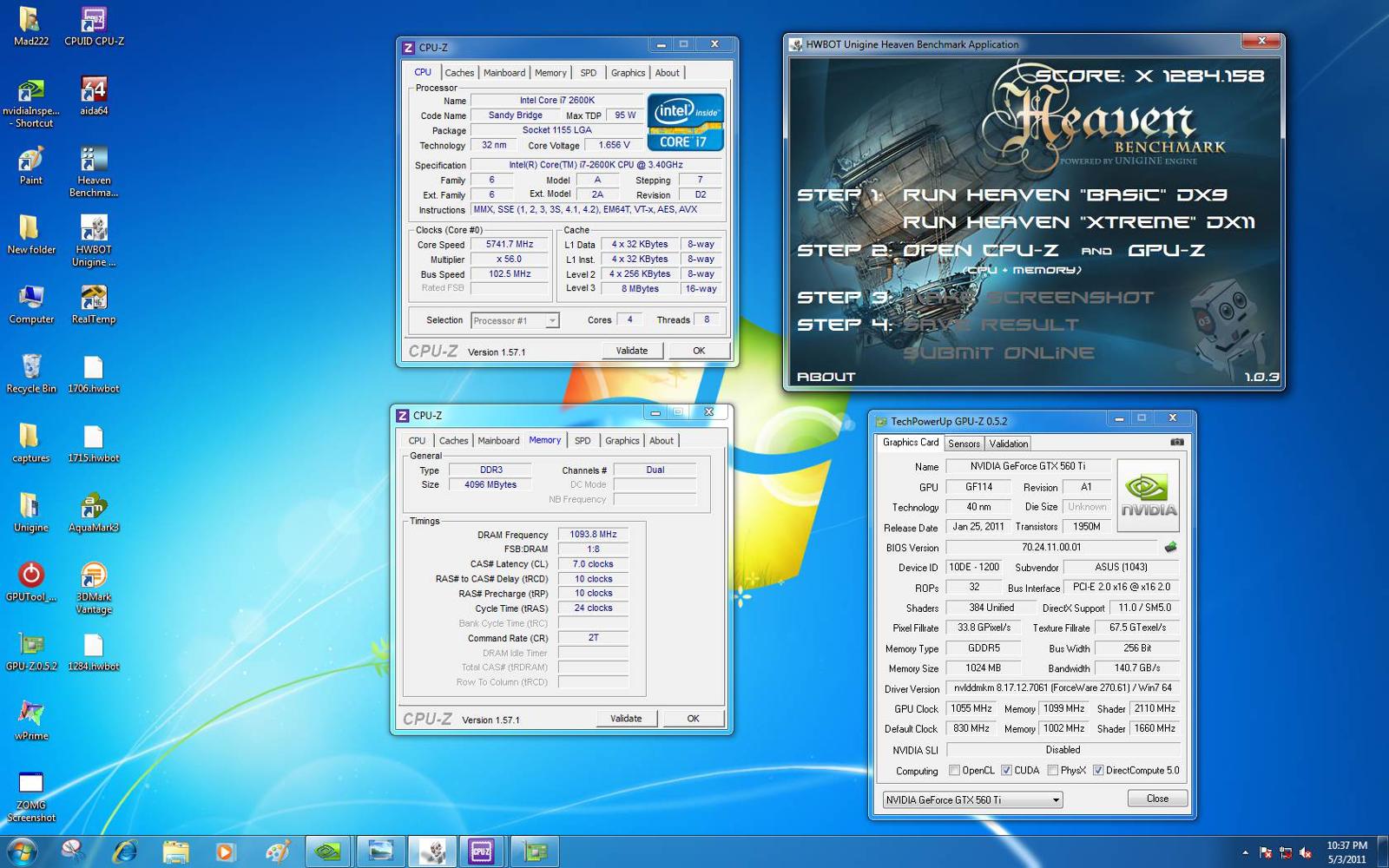Launch wPrime desktop shortcut
Image resolution: width=1389 pixels, height=868 pixels.
pos(31,720)
